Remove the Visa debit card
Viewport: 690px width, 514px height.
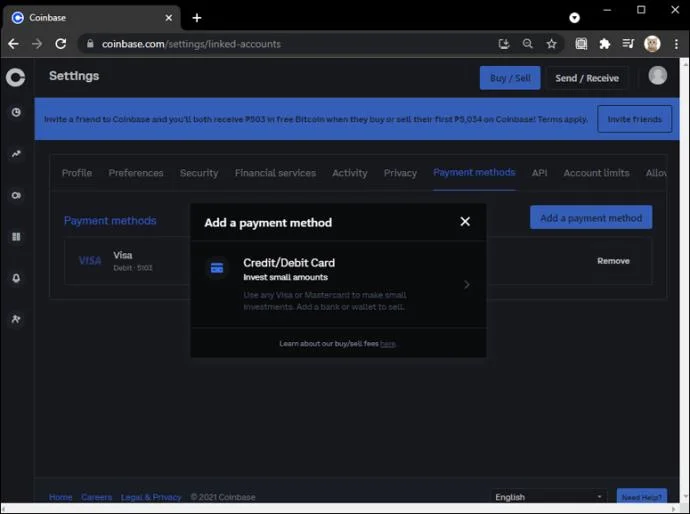[613, 261]
